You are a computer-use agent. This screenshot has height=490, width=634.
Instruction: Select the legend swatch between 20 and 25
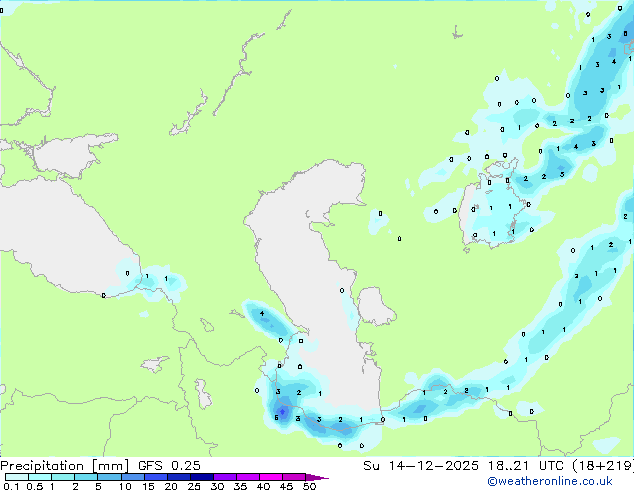[179, 477]
